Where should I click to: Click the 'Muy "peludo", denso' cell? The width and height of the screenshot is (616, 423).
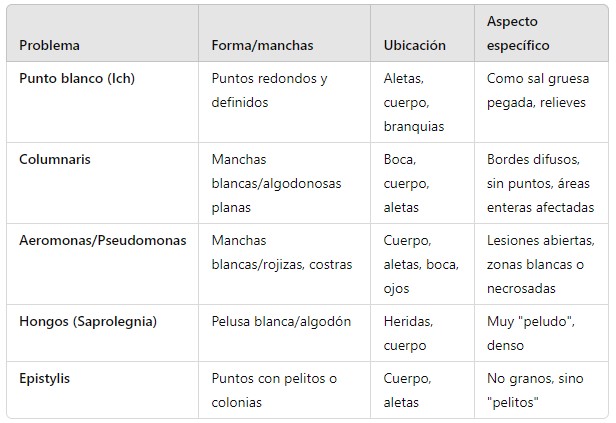531,333
